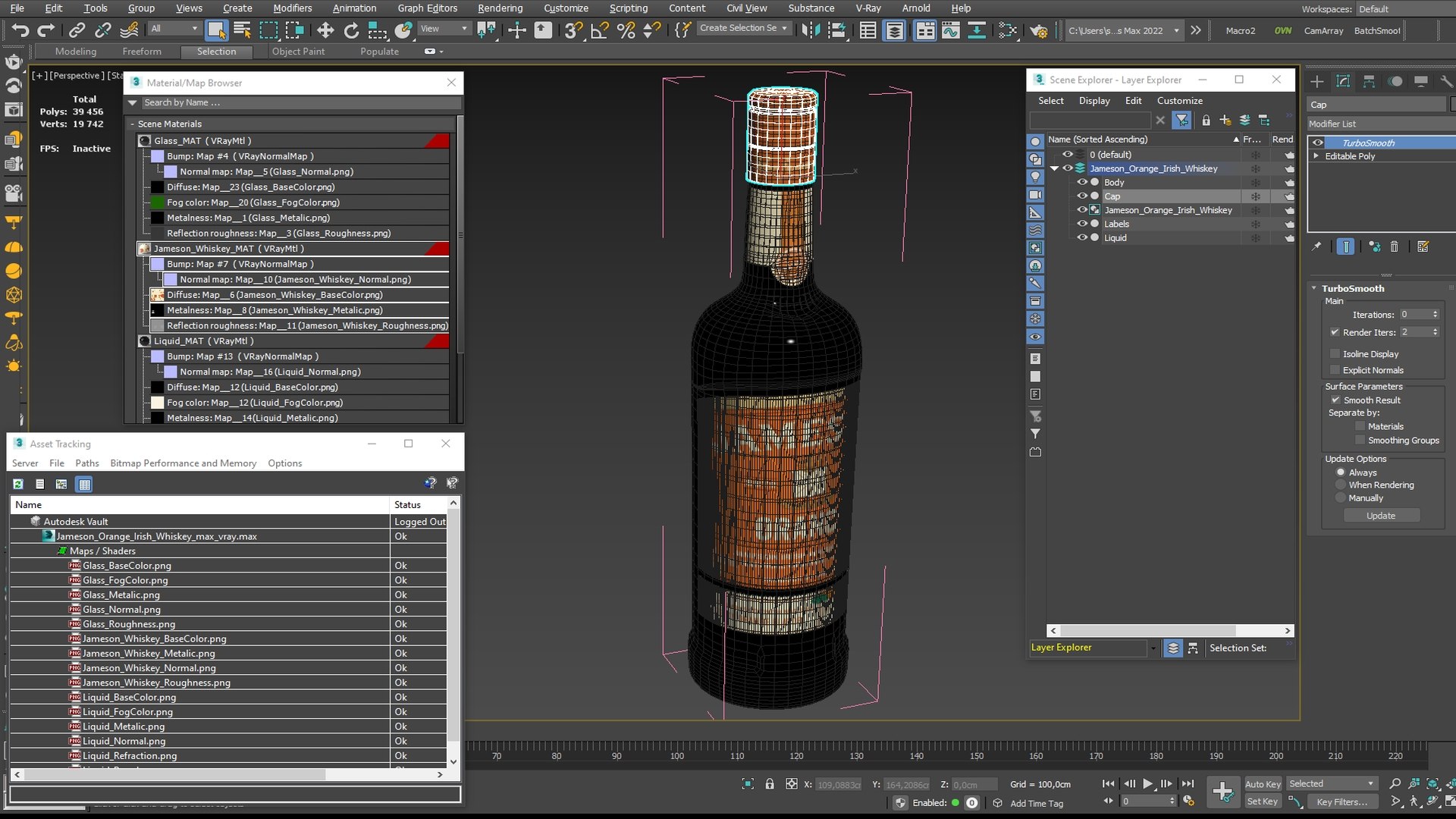Click Play Animation button

tap(1147, 783)
